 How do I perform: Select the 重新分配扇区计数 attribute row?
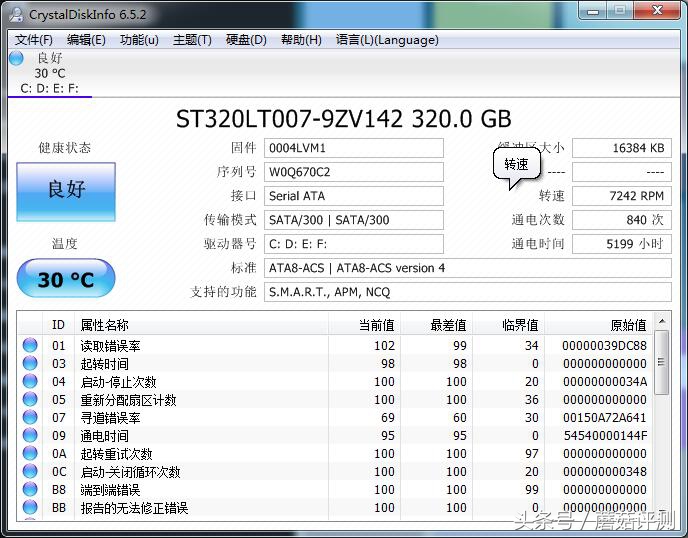tap(336, 399)
